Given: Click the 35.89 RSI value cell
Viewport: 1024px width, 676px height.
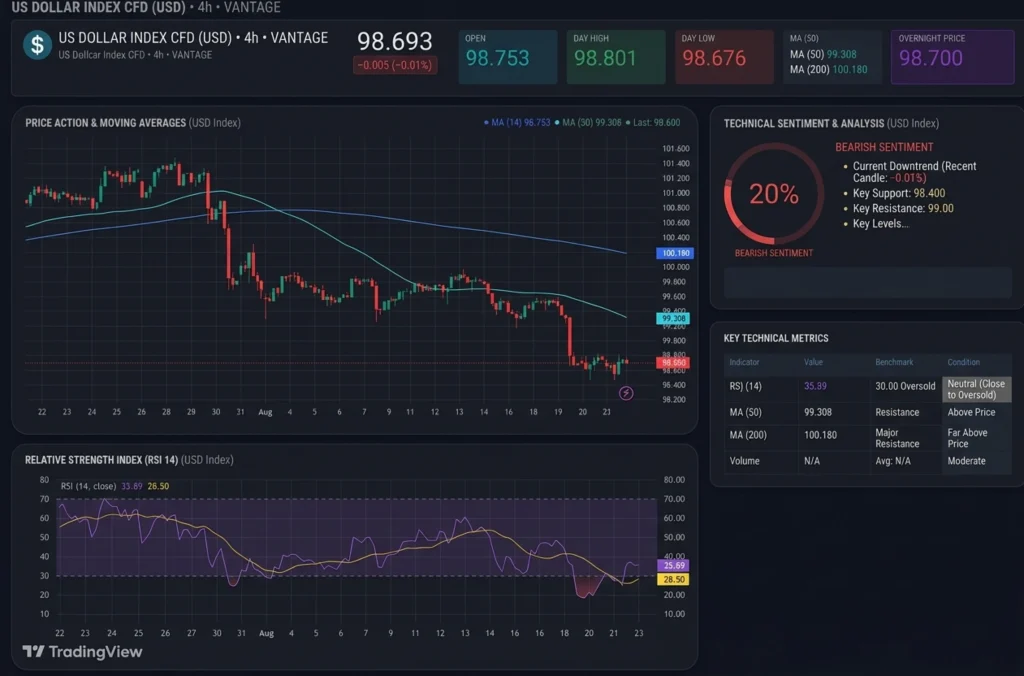Looking at the screenshot, I should (x=815, y=386).
